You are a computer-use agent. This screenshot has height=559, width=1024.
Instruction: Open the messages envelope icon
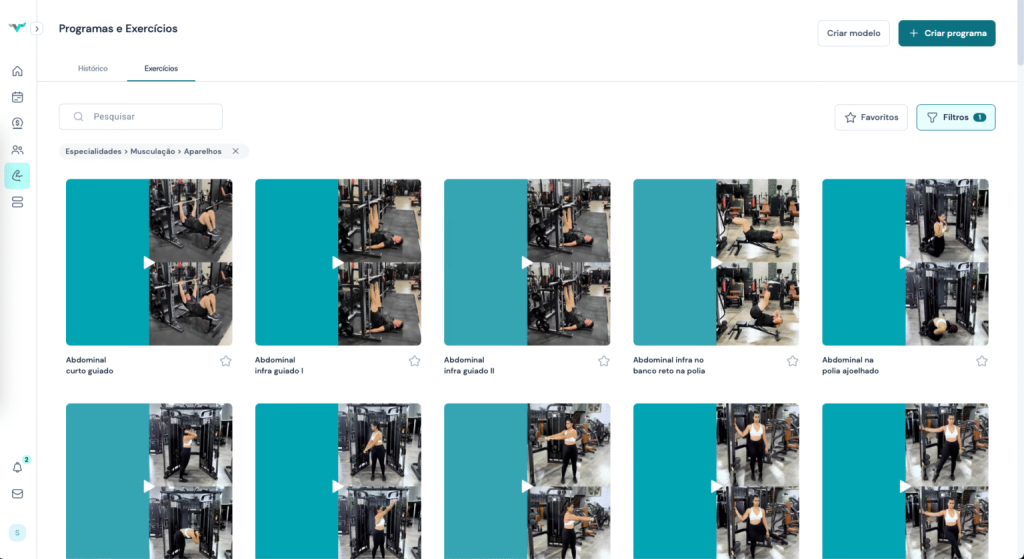click(x=17, y=493)
